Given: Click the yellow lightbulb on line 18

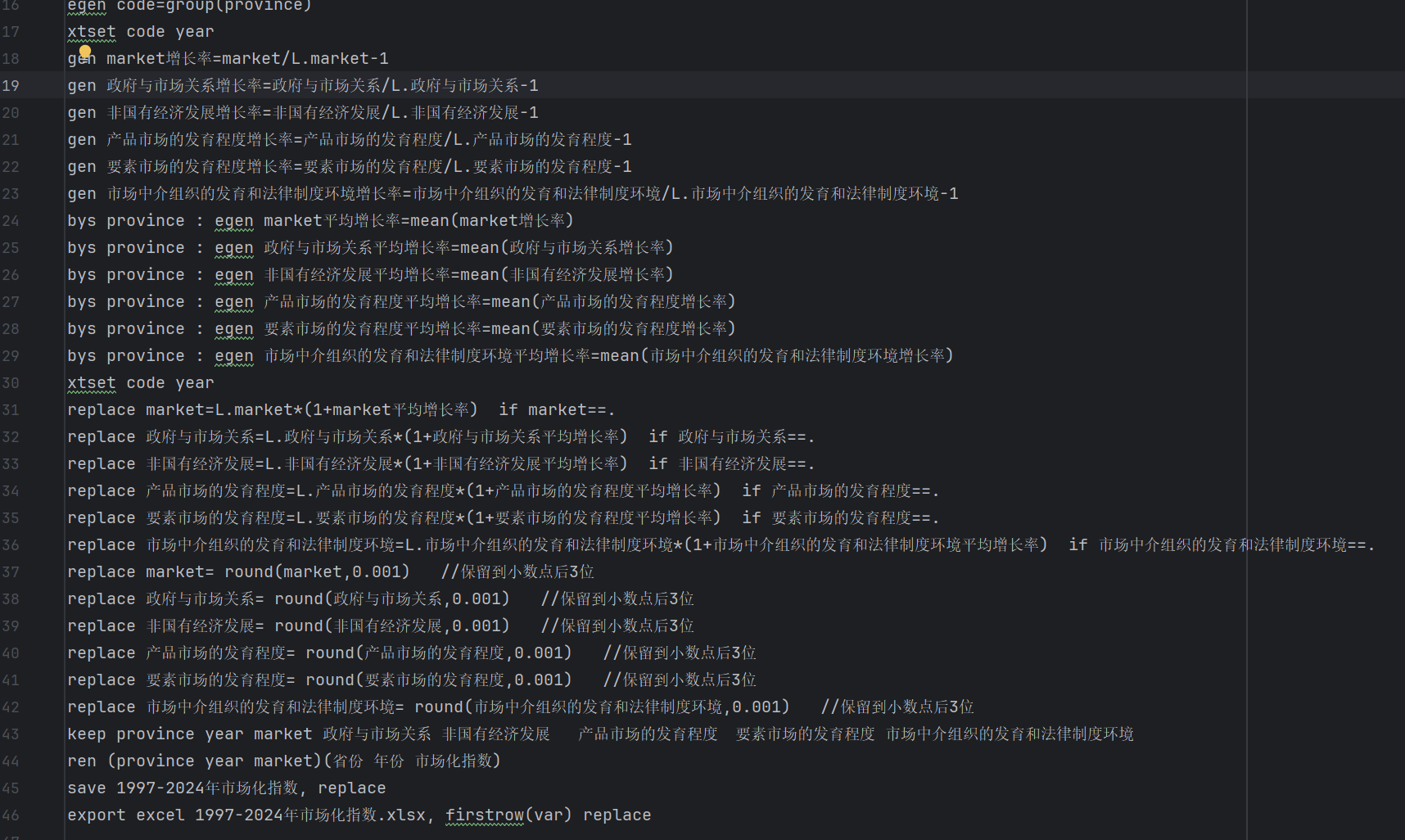Looking at the screenshot, I should [85, 52].
